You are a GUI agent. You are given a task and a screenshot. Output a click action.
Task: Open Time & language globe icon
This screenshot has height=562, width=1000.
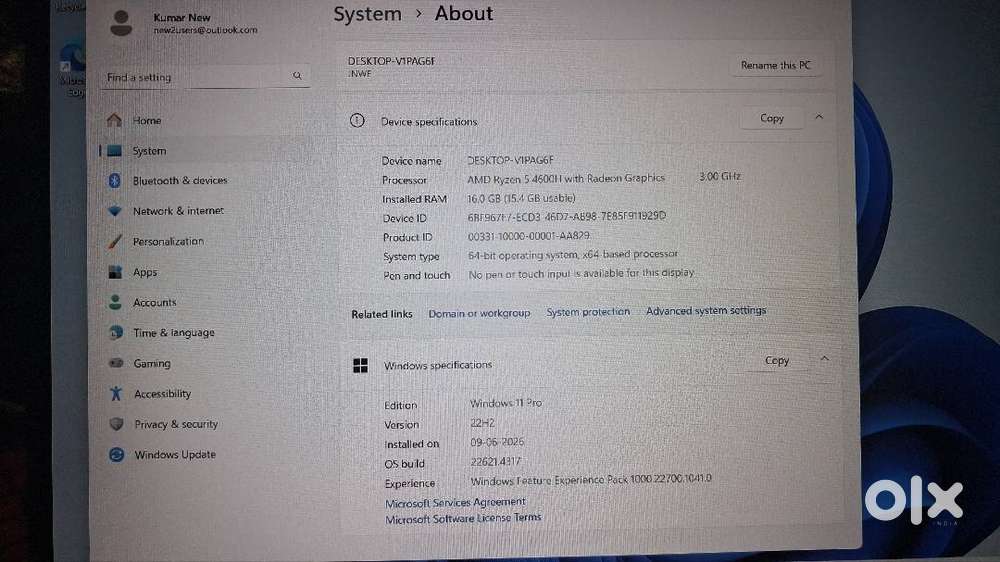pos(115,332)
